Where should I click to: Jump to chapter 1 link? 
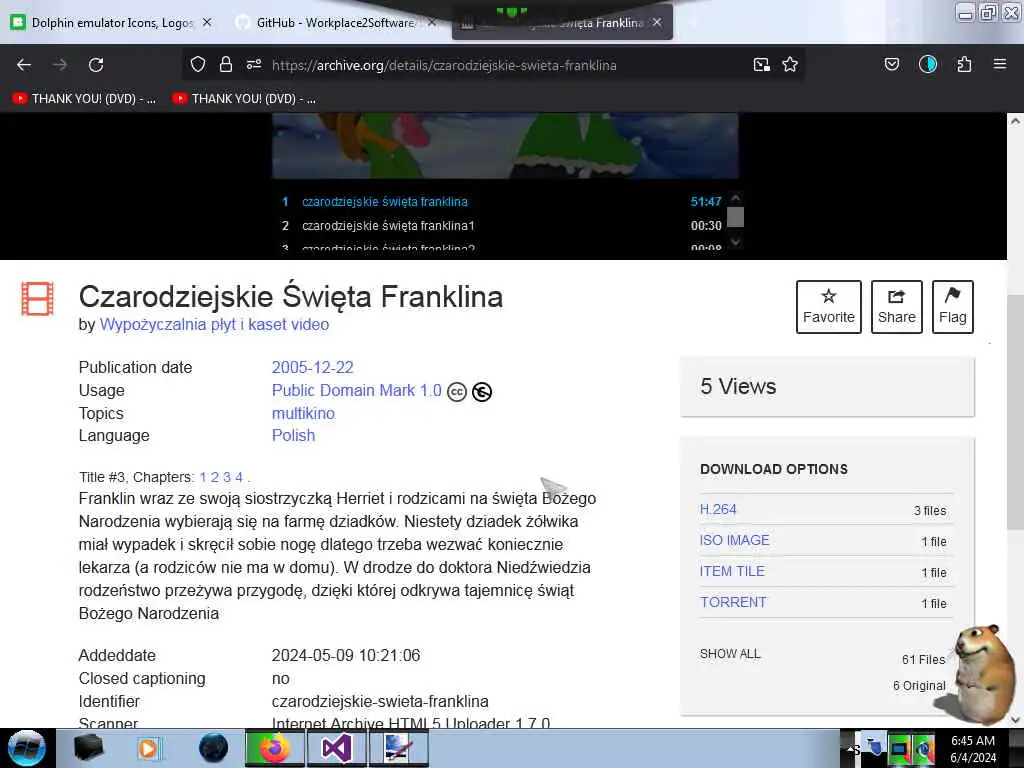(x=203, y=477)
